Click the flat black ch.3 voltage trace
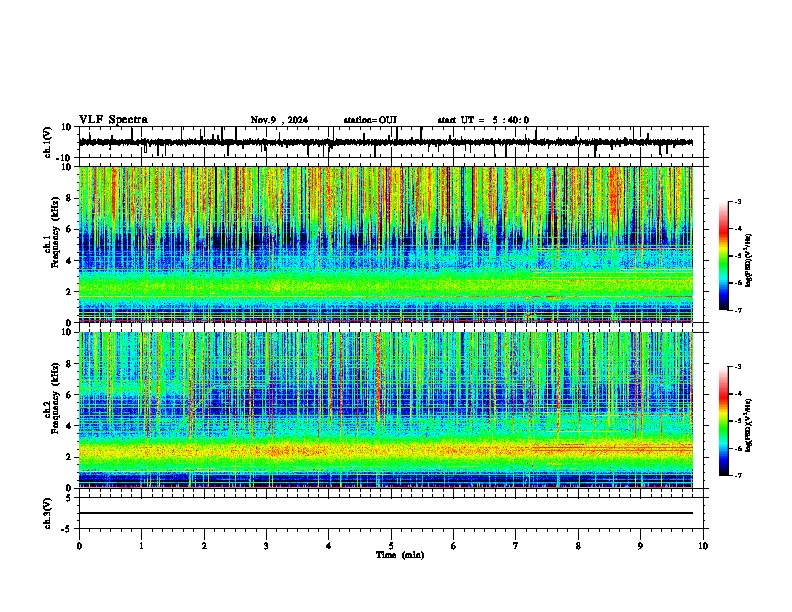This screenshot has height=612, width=792. click(386, 513)
